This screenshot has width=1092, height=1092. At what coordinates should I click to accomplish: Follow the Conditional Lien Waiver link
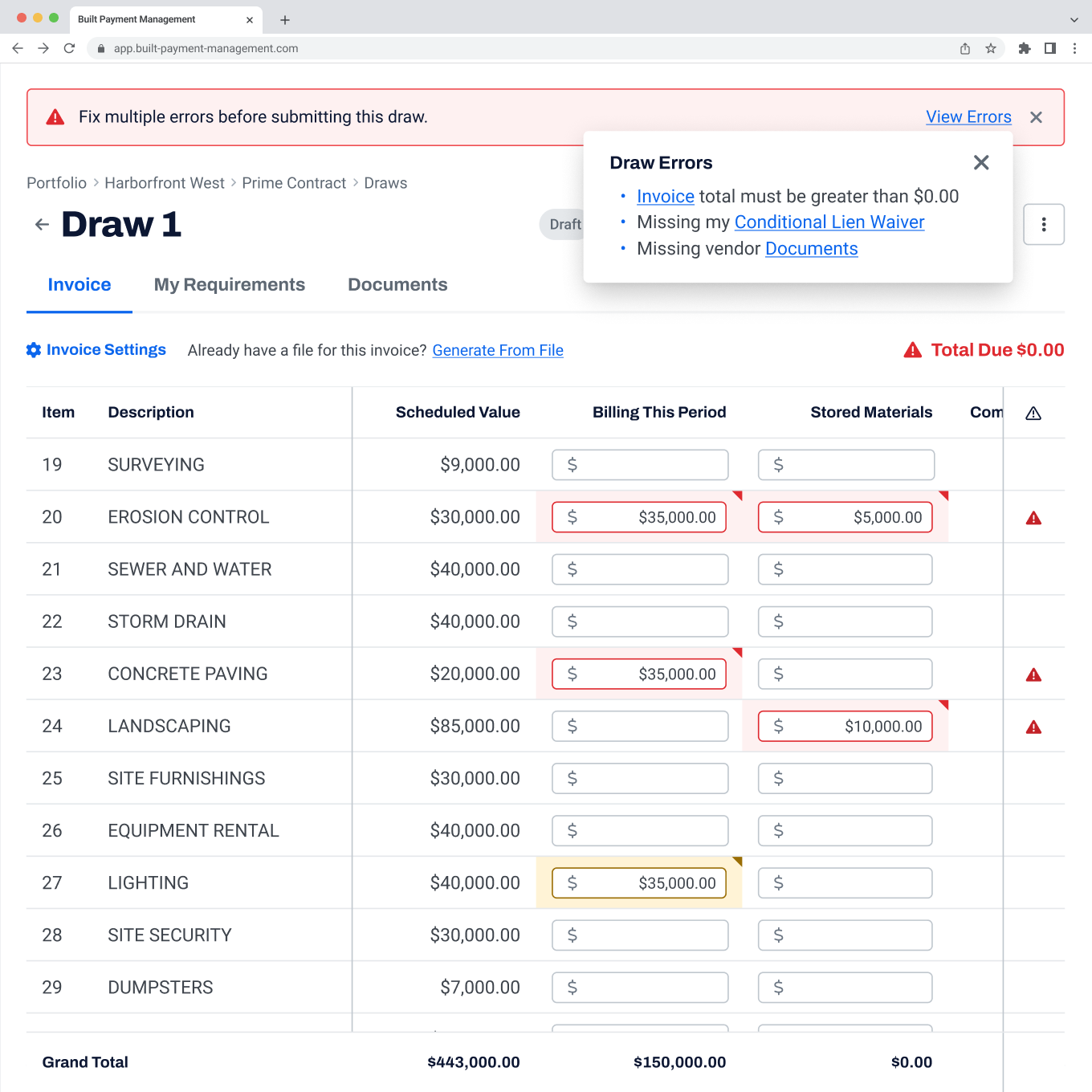coord(829,222)
